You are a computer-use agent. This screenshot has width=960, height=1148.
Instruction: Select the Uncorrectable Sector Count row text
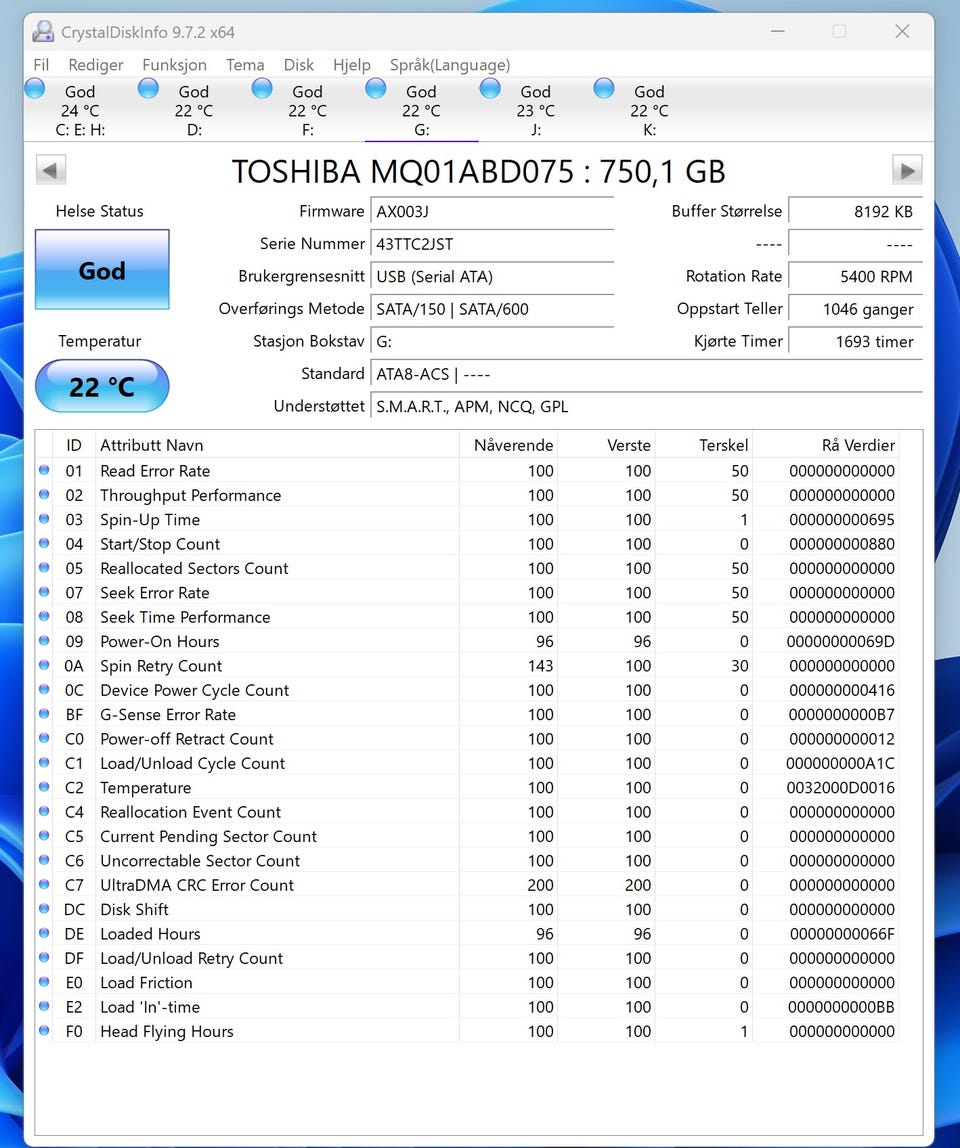tap(200, 861)
